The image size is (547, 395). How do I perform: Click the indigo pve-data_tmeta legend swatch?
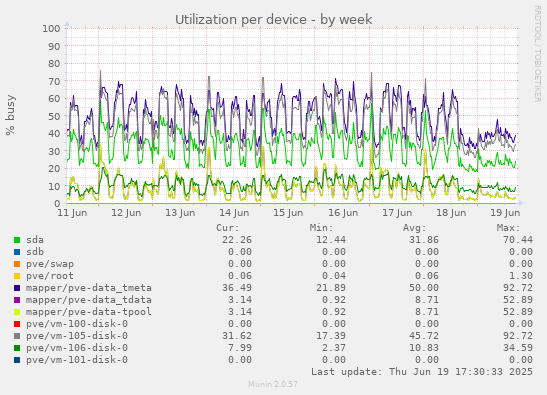coord(17,288)
